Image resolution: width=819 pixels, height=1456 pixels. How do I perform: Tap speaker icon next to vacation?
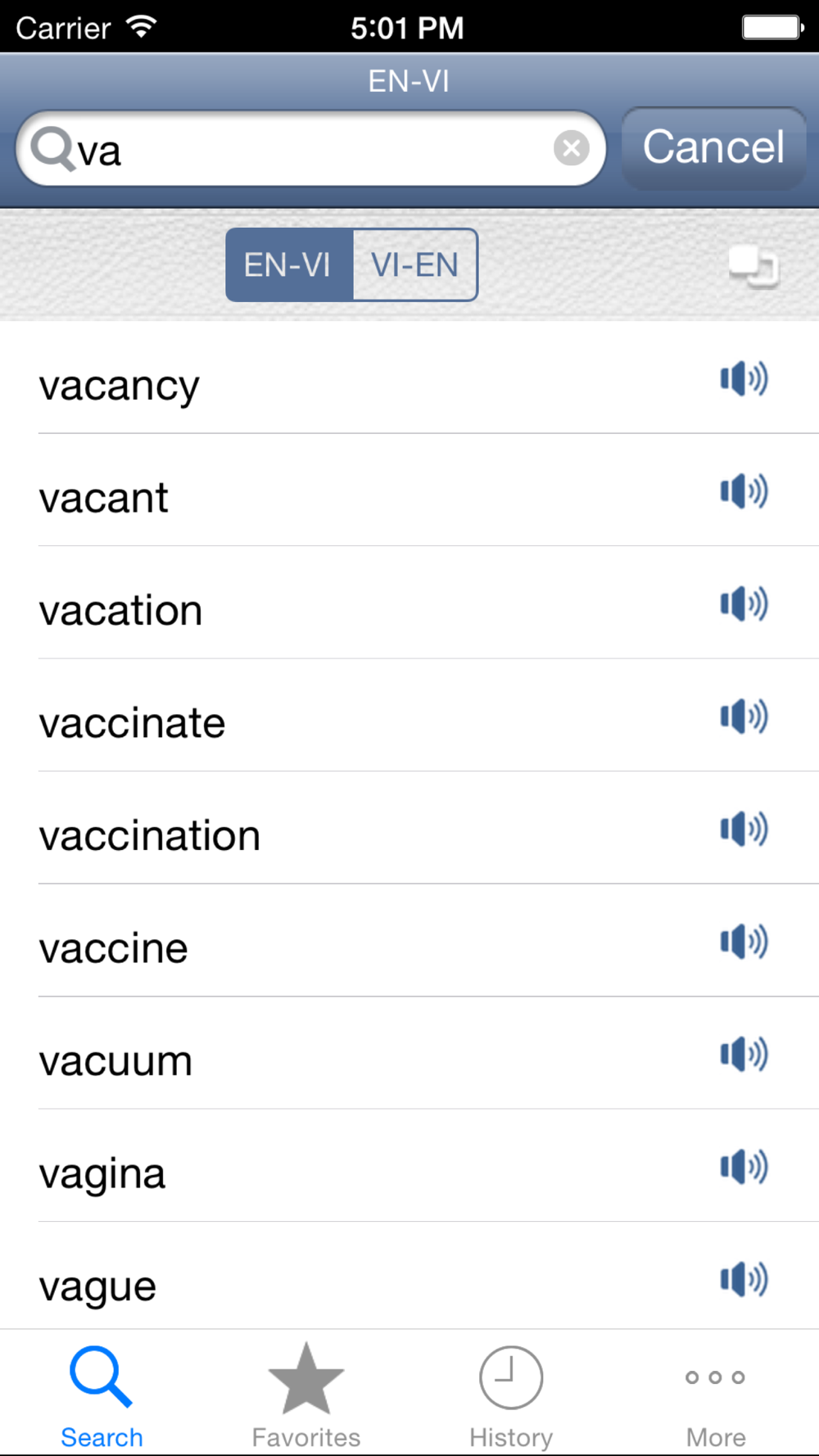[744, 604]
